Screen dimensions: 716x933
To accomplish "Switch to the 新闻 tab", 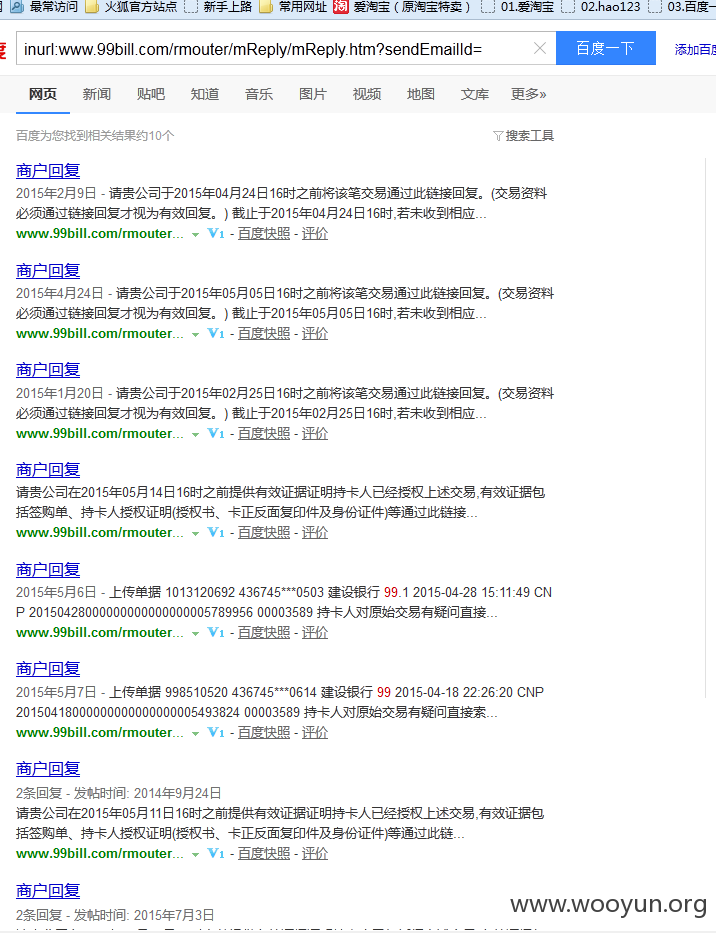I will click(96, 94).
